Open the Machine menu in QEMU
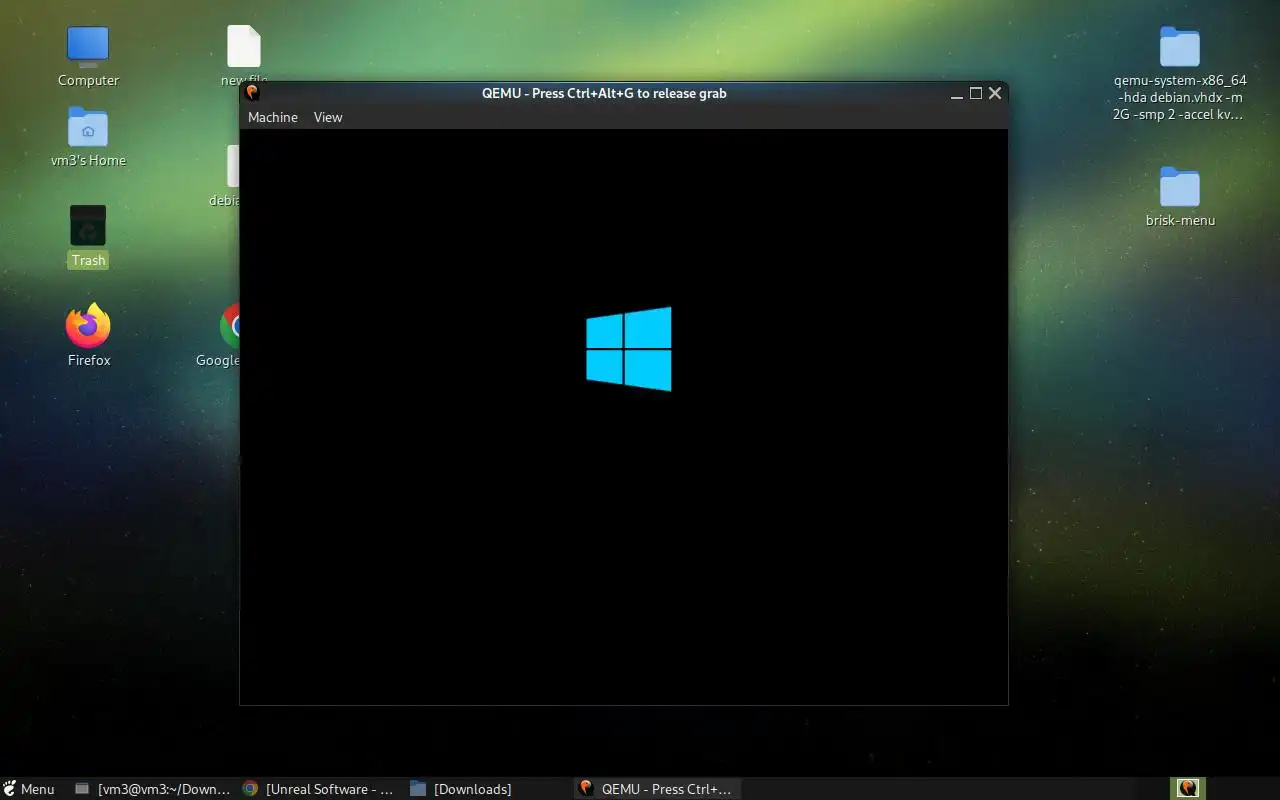The image size is (1280, 800). 273,117
